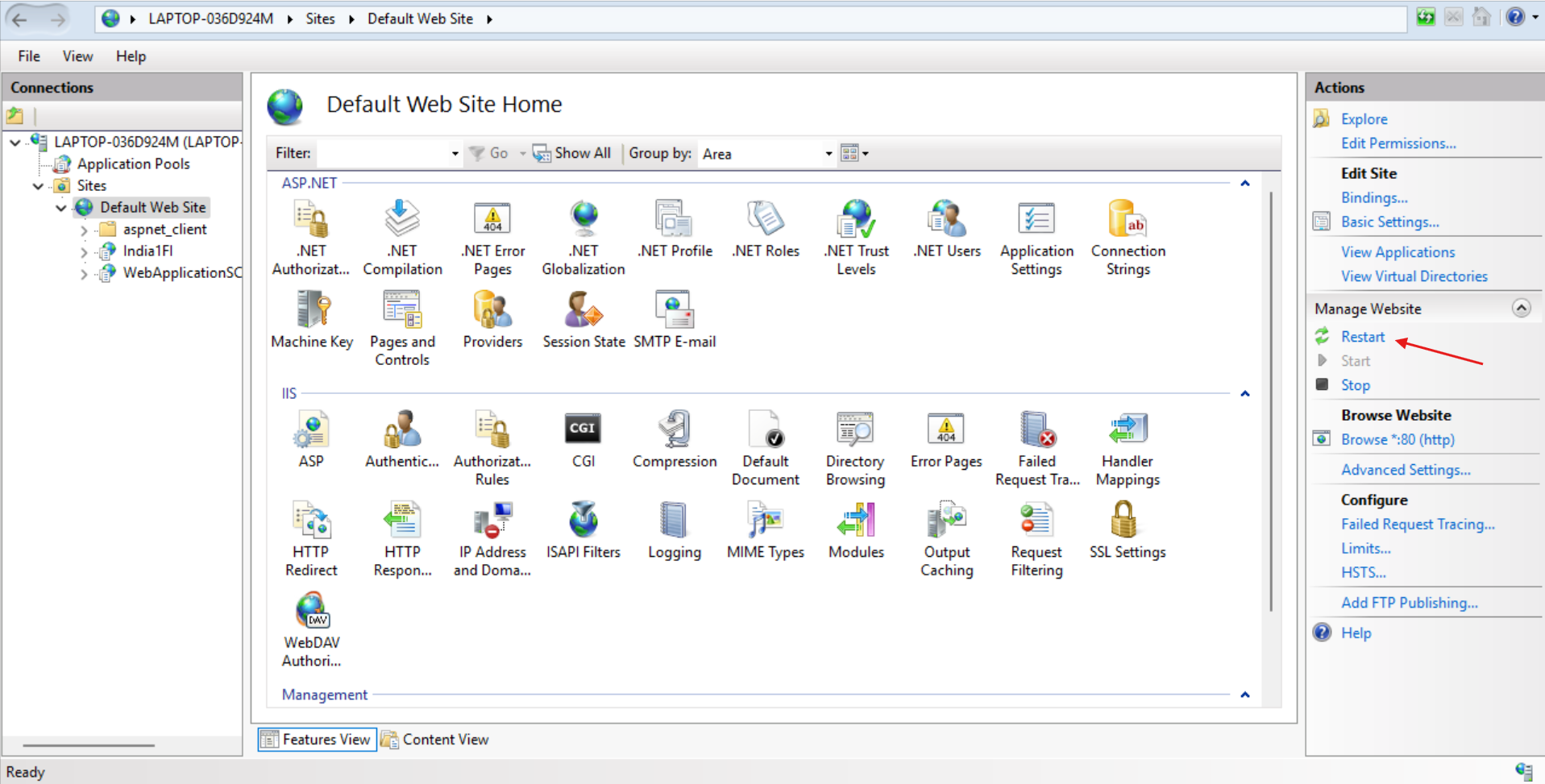
Task: Select Application Pools in Connections tree
Action: (x=133, y=164)
